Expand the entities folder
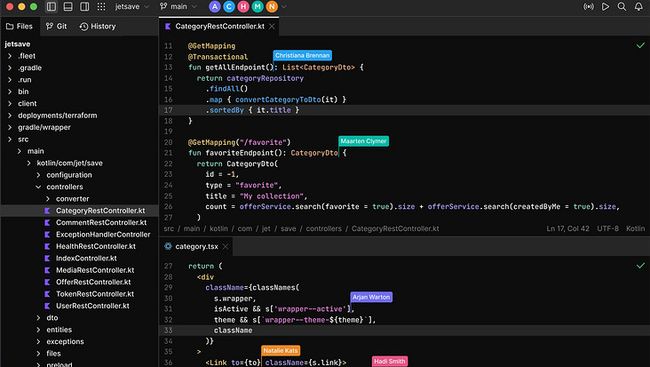The image size is (650, 367). (39, 330)
